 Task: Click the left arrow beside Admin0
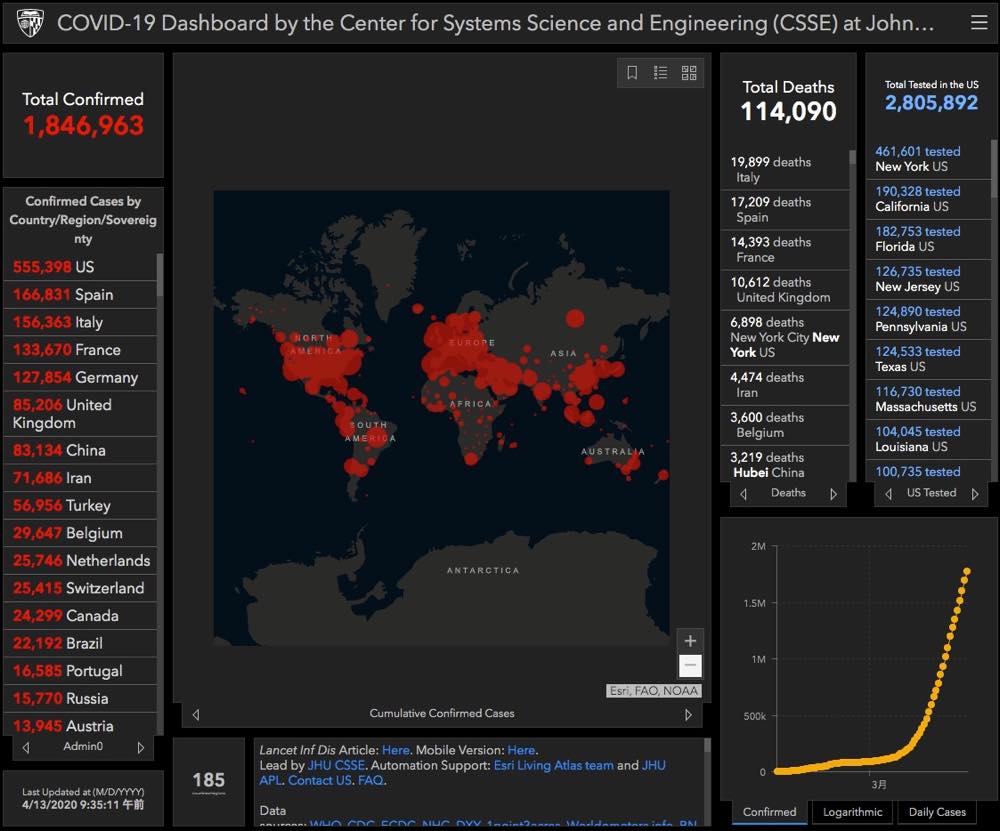click(x=26, y=747)
